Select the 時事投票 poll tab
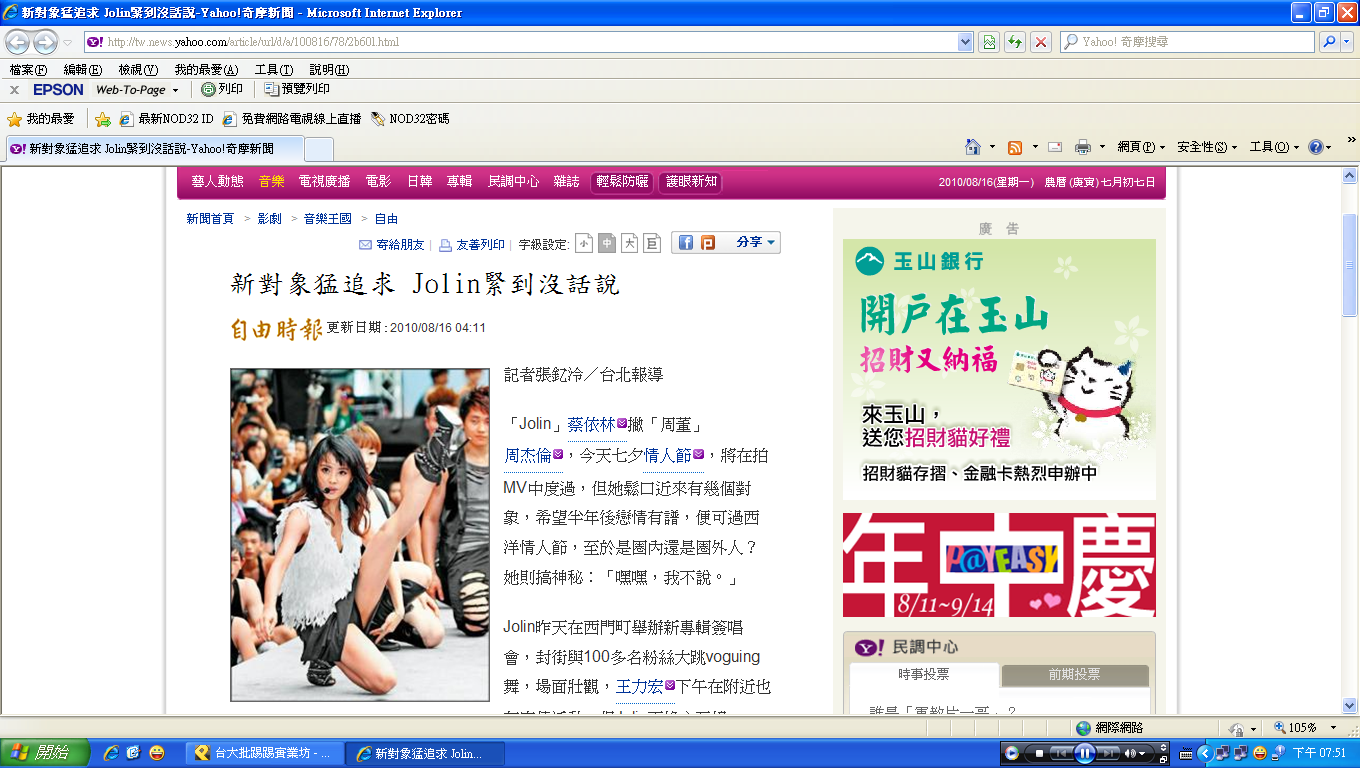The width and height of the screenshot is (1360, 768). tap(924, 675)
